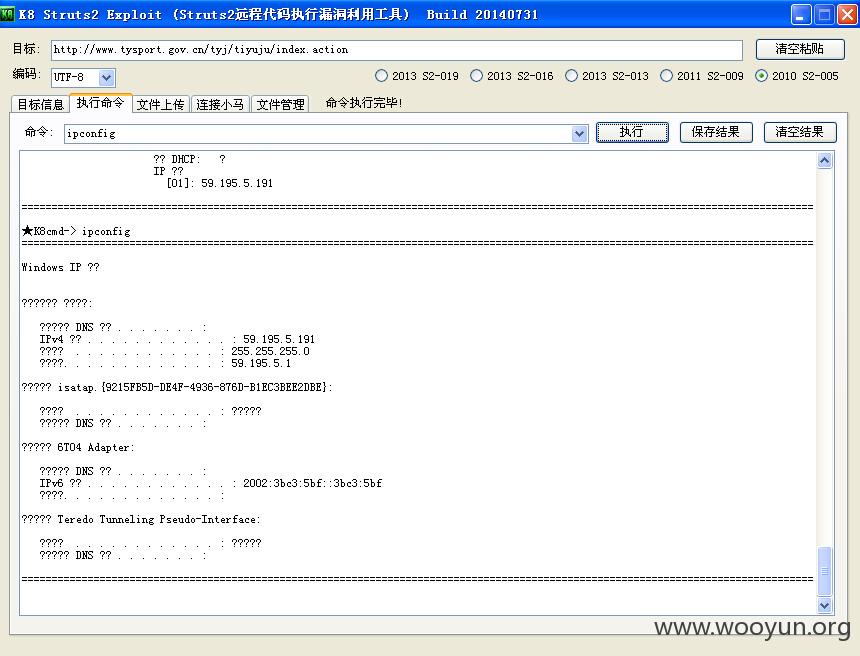Click the K8 application icon in title bar
This screenshot has width=860, height=656.
pyautogui.click(x=7, y=13)
